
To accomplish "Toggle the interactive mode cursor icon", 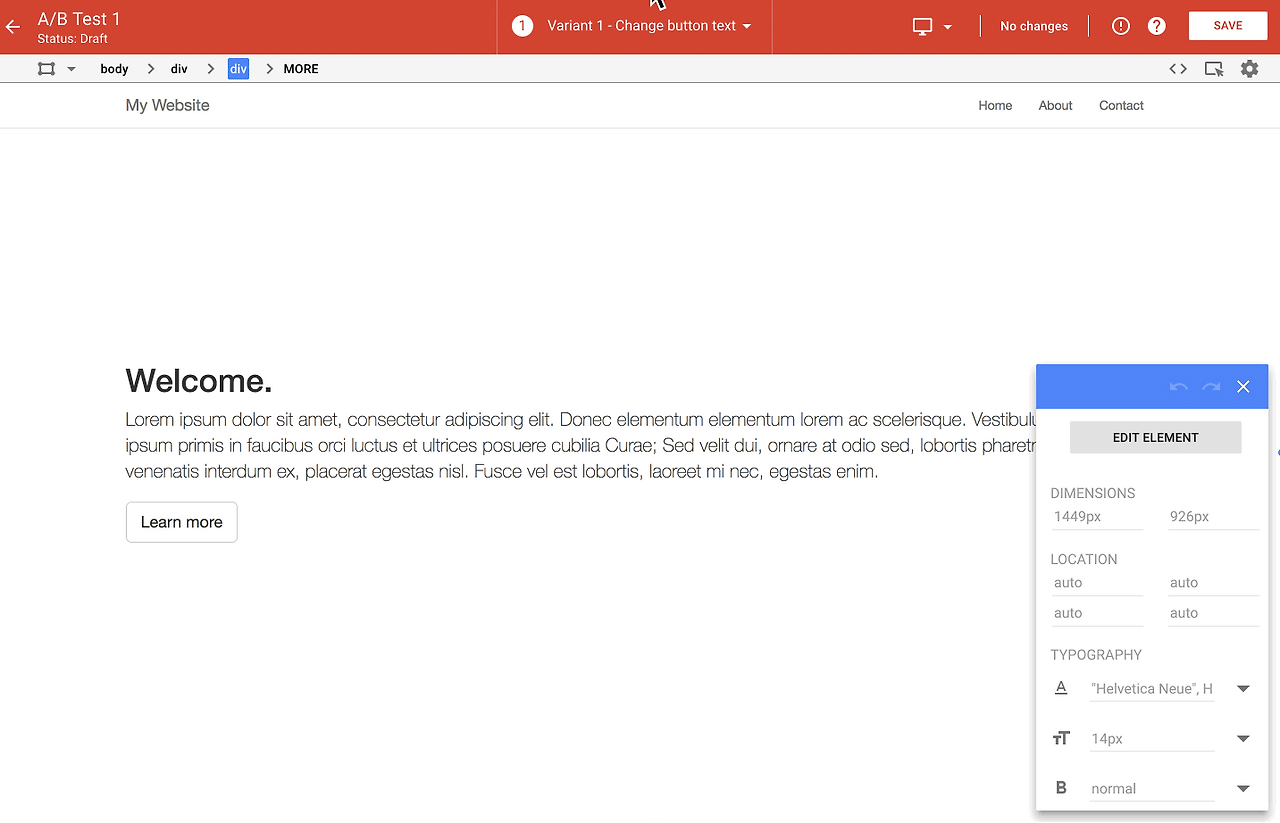I will [1214, 69].
